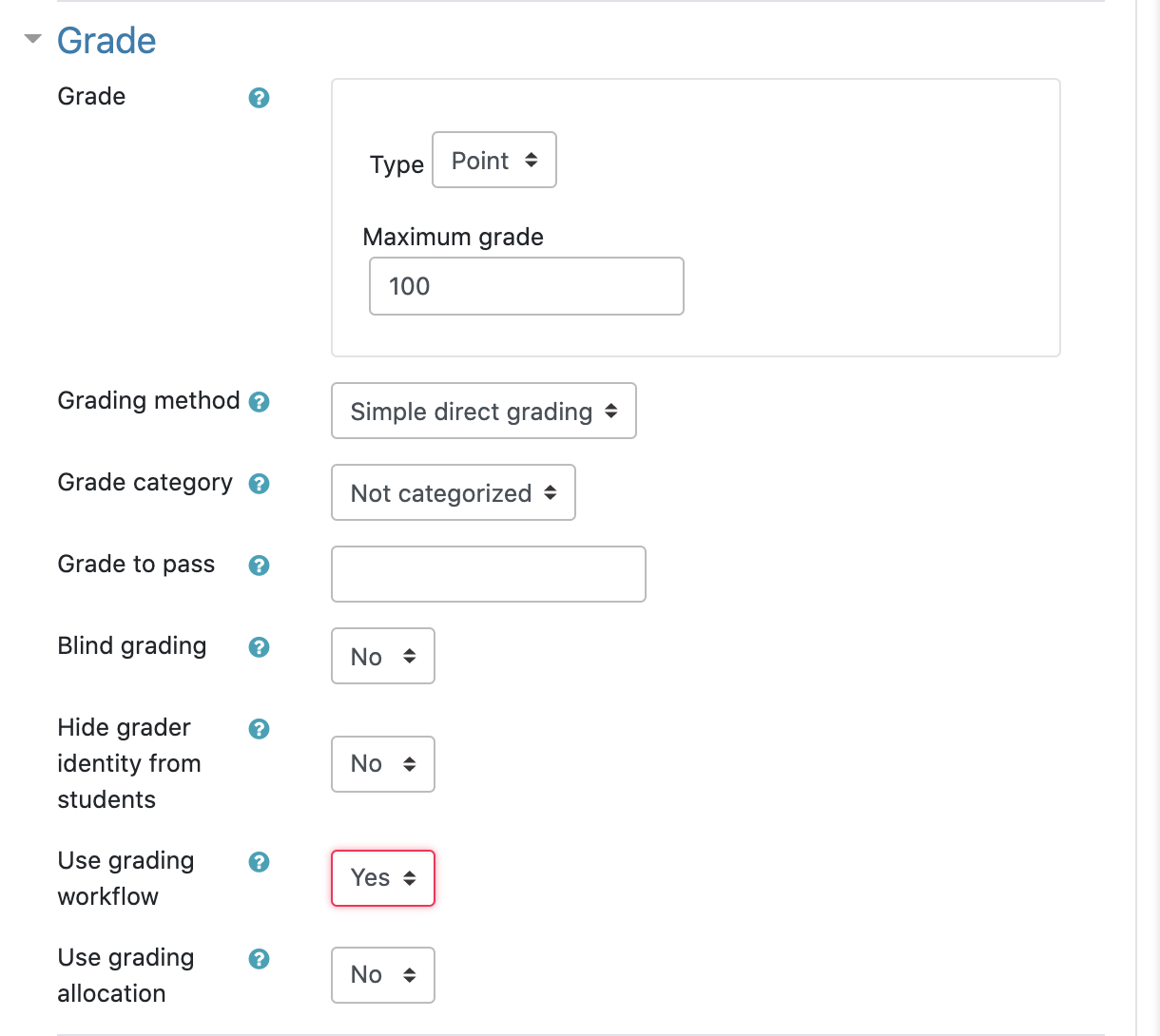The width and height of the screenshot is (1160, 1036).
Task: Open the Grade to pass help popup
Action: (258, 566)
